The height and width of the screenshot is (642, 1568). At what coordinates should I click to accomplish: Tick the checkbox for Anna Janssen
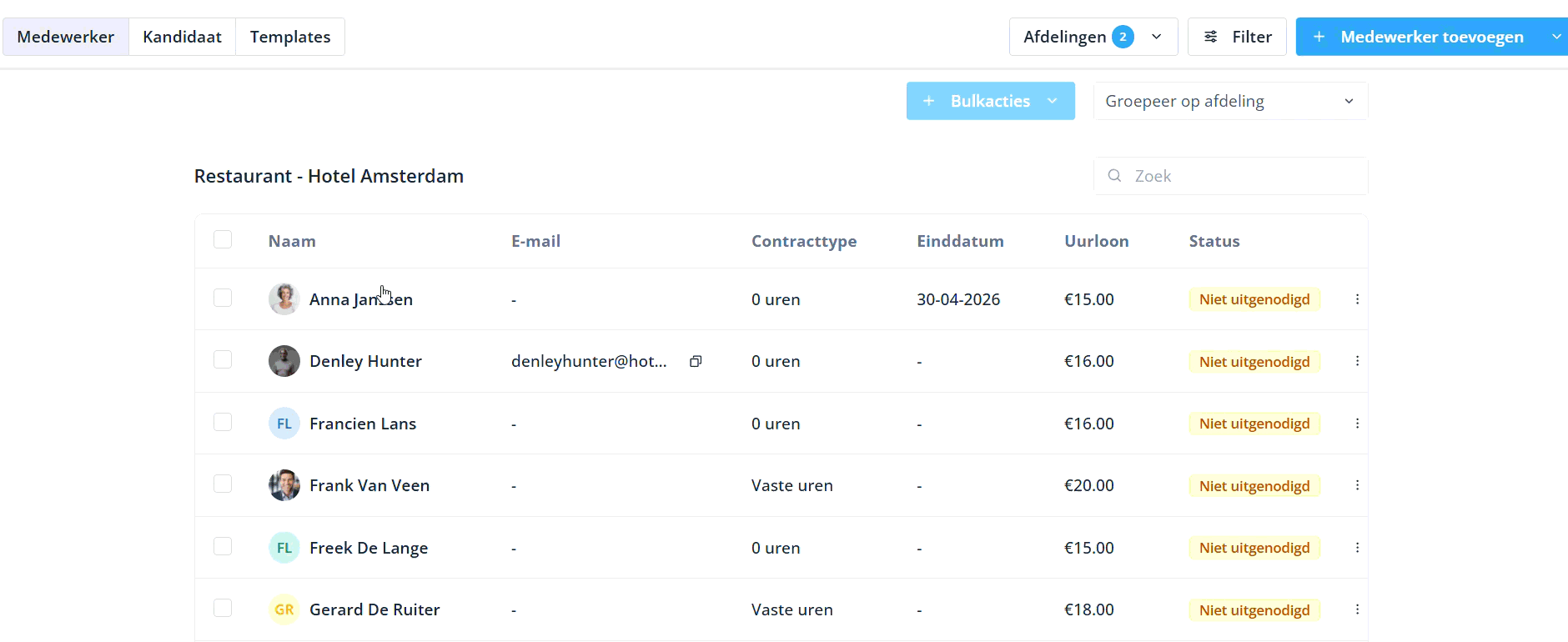pyautogui.click(x=223, y=298)
